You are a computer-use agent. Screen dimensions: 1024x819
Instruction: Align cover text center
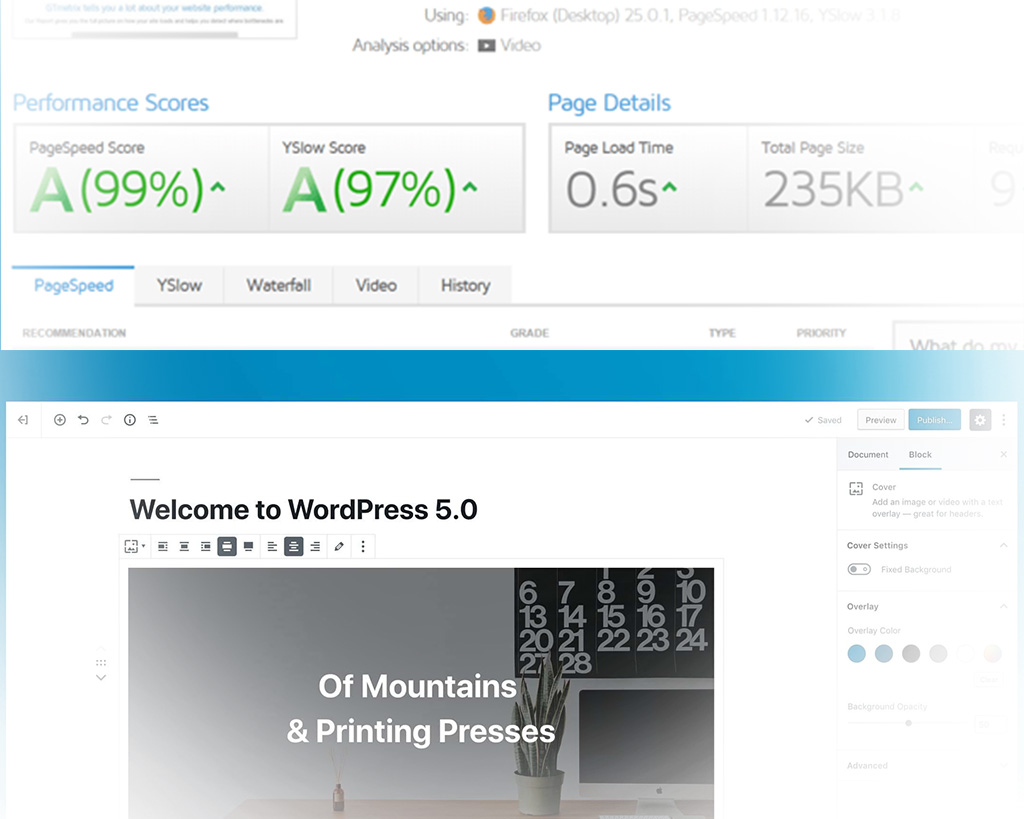(294, 546)
